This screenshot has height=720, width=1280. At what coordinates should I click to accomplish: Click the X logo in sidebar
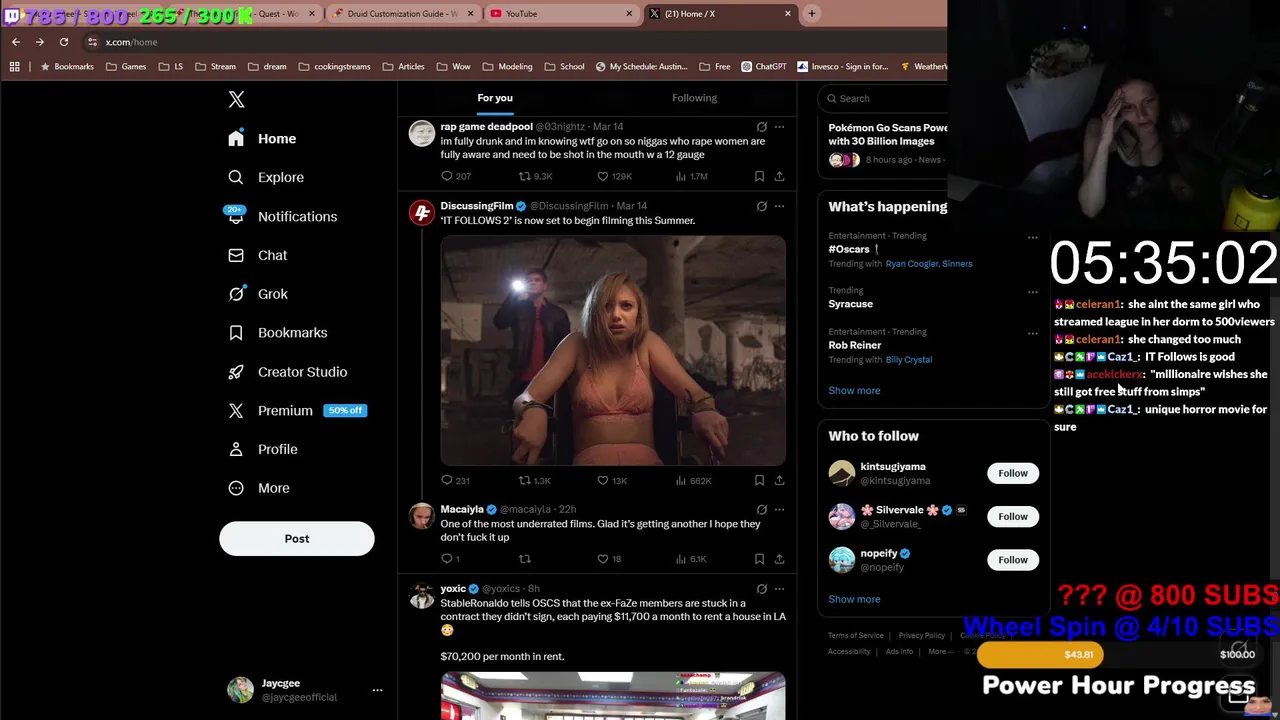236,99
